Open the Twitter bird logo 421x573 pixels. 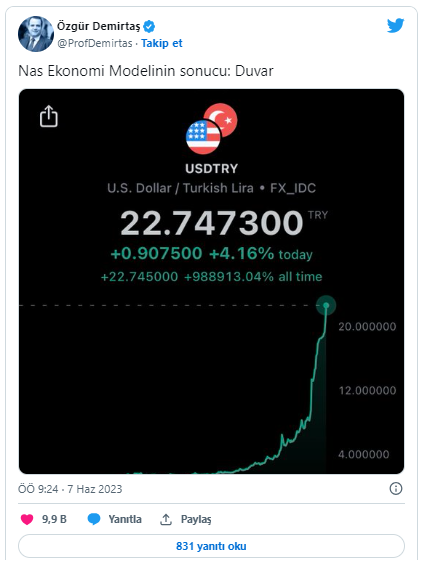[x=395, y=25]
